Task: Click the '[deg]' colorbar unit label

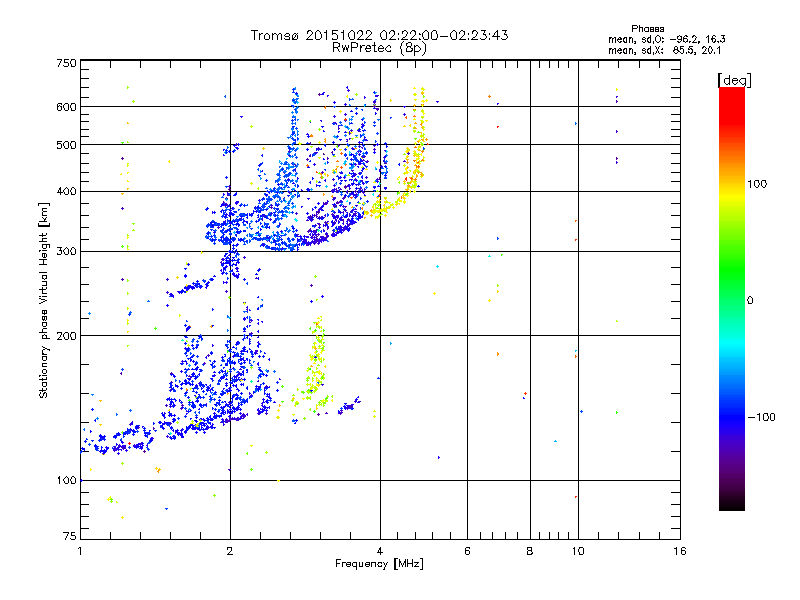Action: (x=734, y=80)
